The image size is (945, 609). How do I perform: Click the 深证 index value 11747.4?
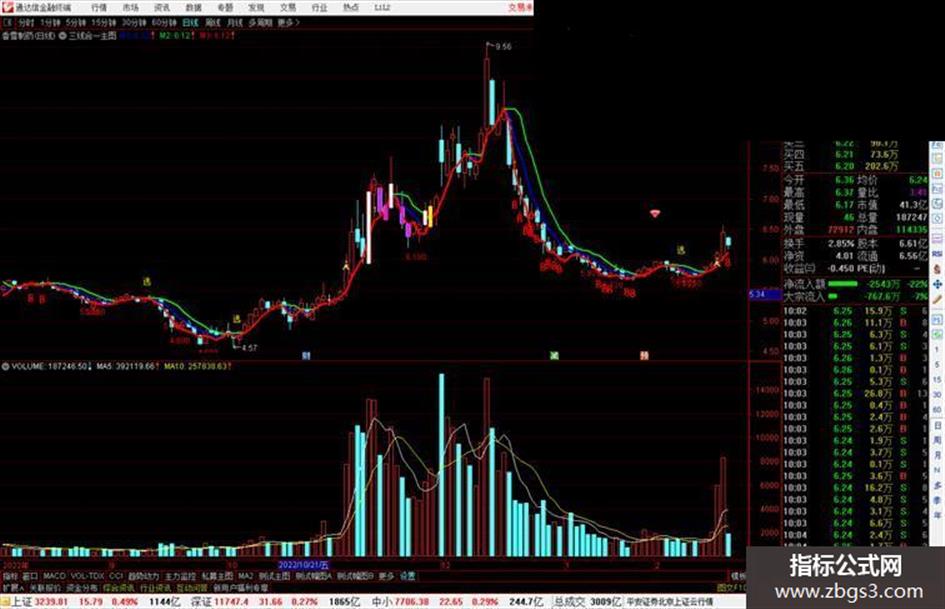231,602
